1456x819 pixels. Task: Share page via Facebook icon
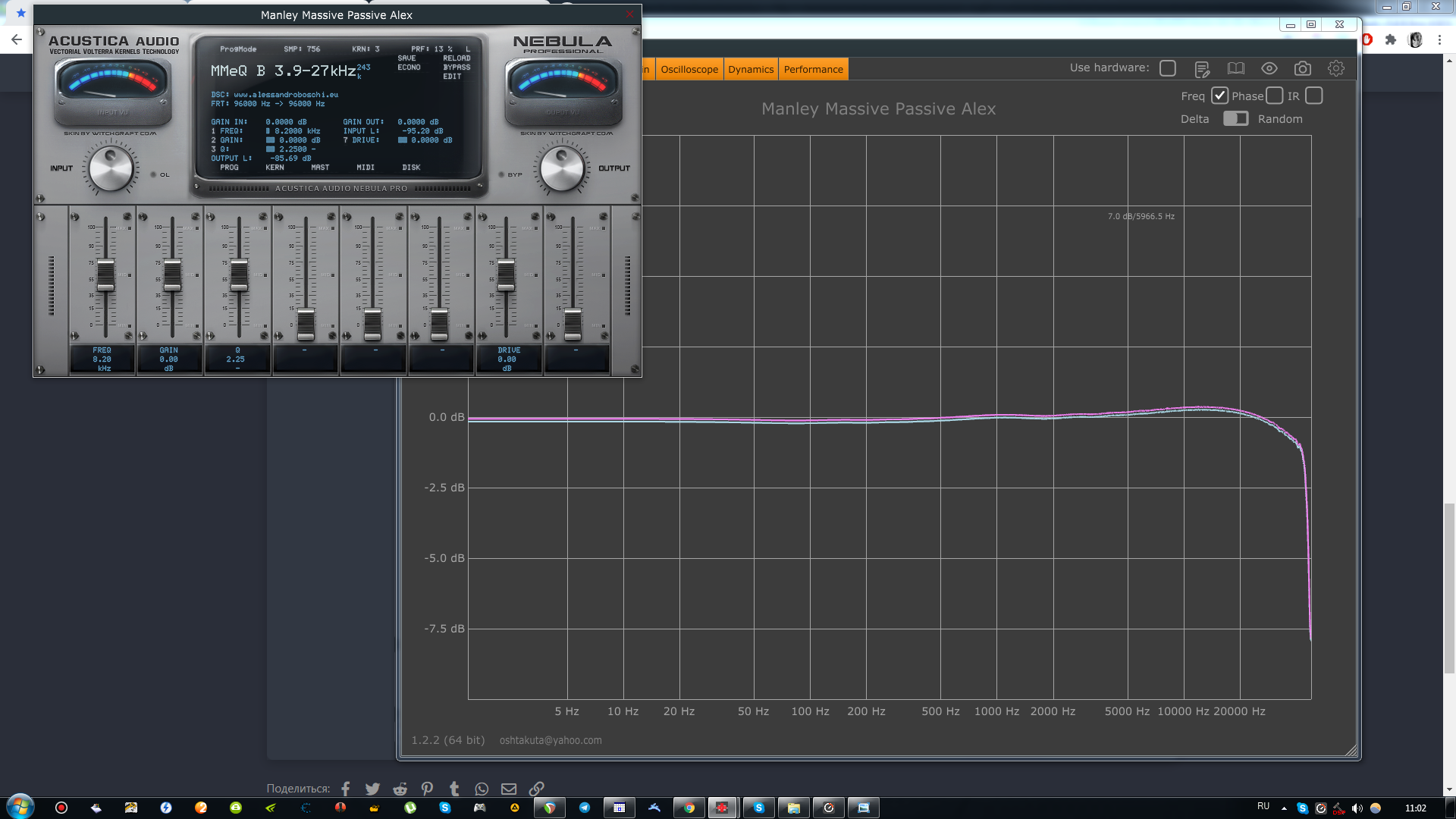(346, 789)
